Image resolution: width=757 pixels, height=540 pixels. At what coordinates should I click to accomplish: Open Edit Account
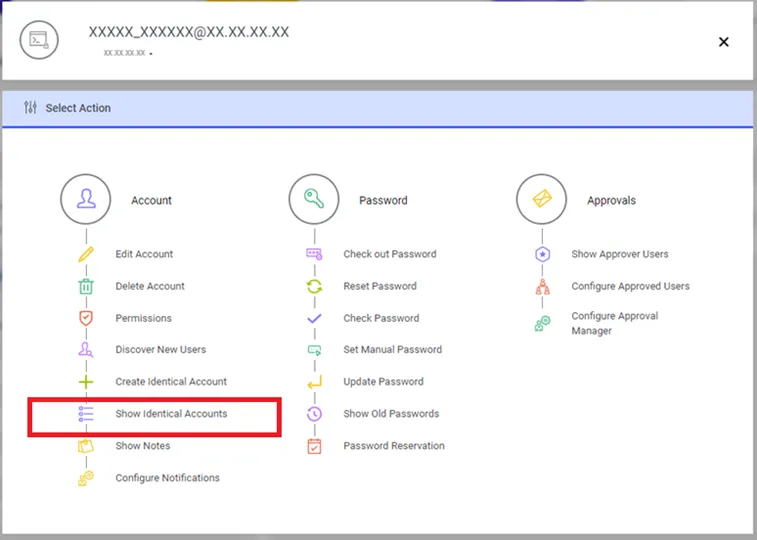coord(144,254)
